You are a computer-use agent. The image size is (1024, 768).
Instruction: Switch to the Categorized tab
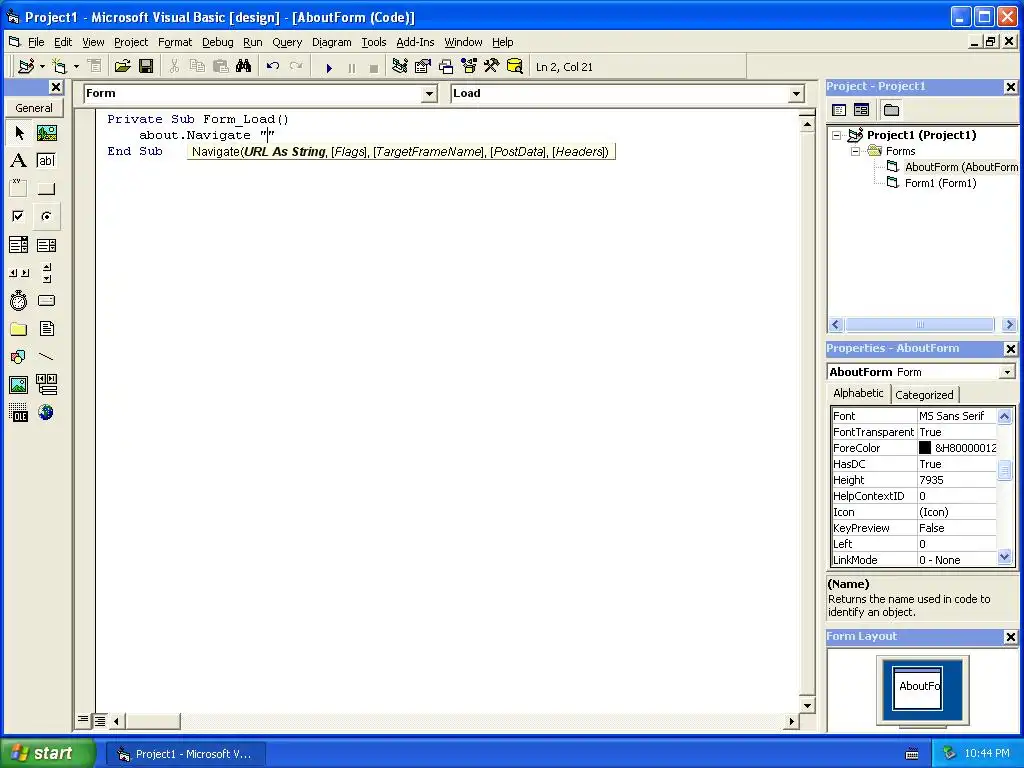point(923,394)
